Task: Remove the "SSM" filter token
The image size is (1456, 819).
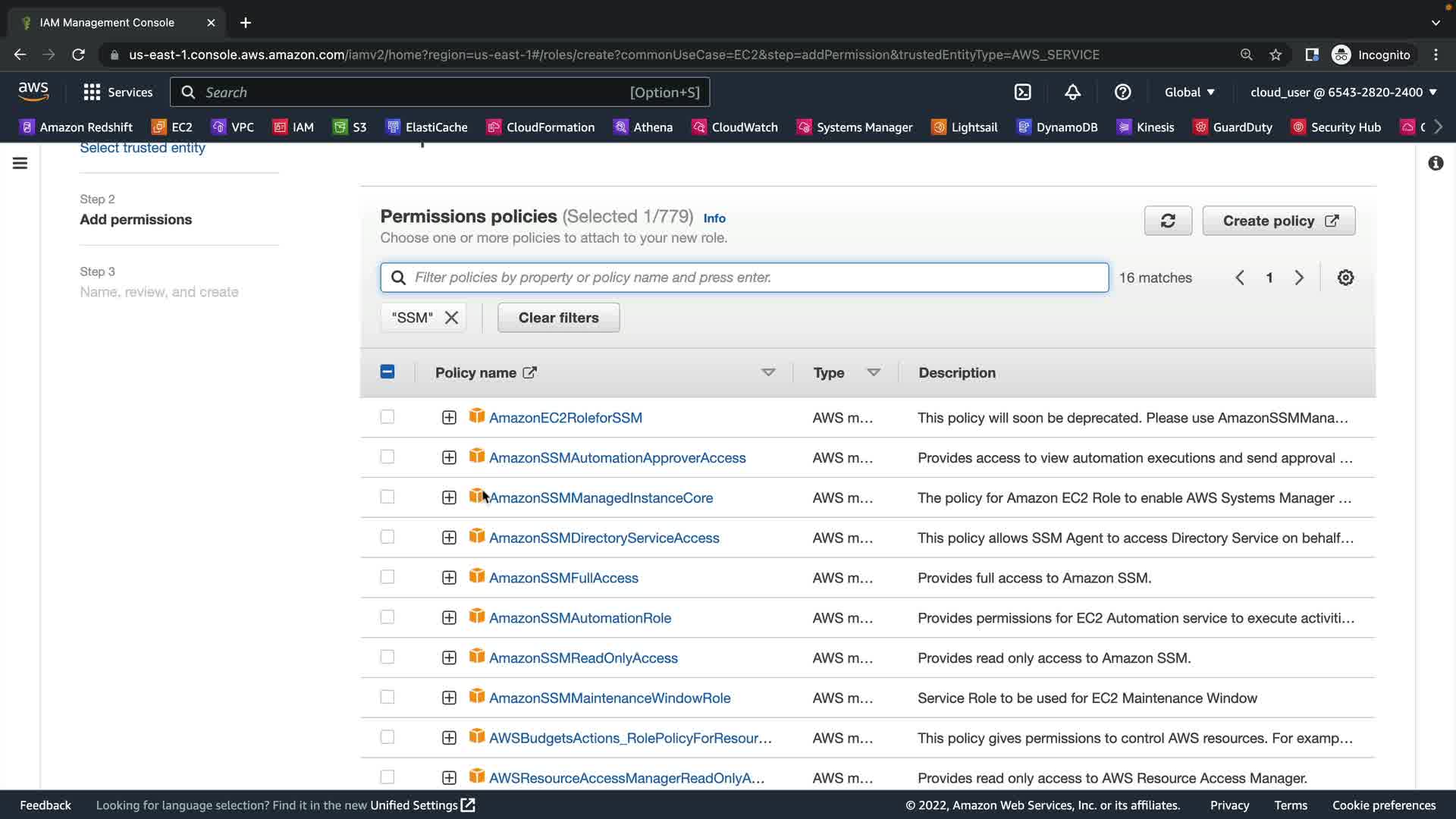Action: [x=451, y=318]
